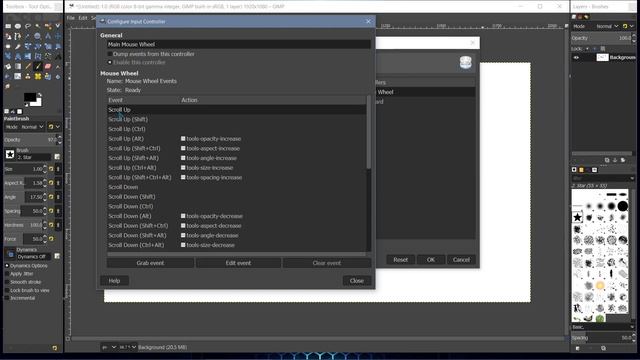640x360 pixels.
Task: Open brush editor icon beside Star brush
Action: point(57,157)
